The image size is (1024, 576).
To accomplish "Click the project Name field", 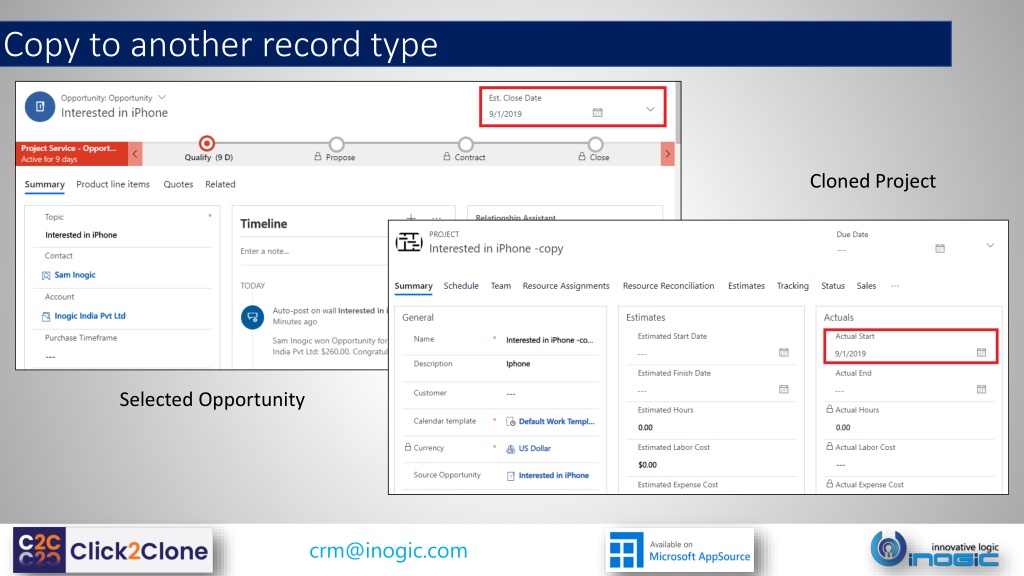I will [x=550, y=340].
